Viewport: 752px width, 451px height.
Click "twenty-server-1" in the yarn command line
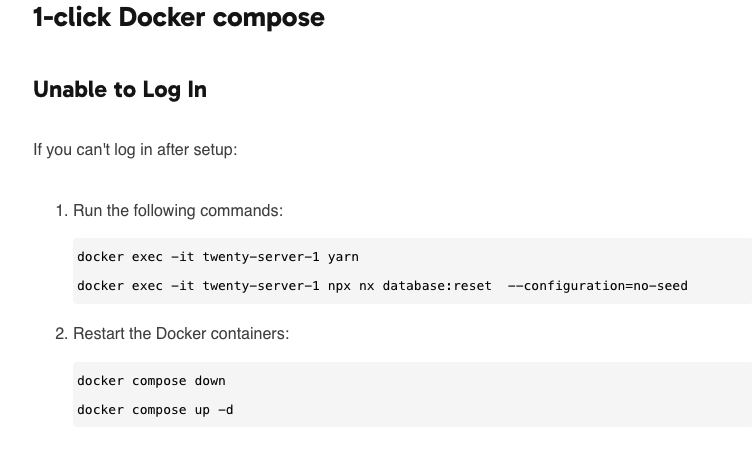point(261,257)
